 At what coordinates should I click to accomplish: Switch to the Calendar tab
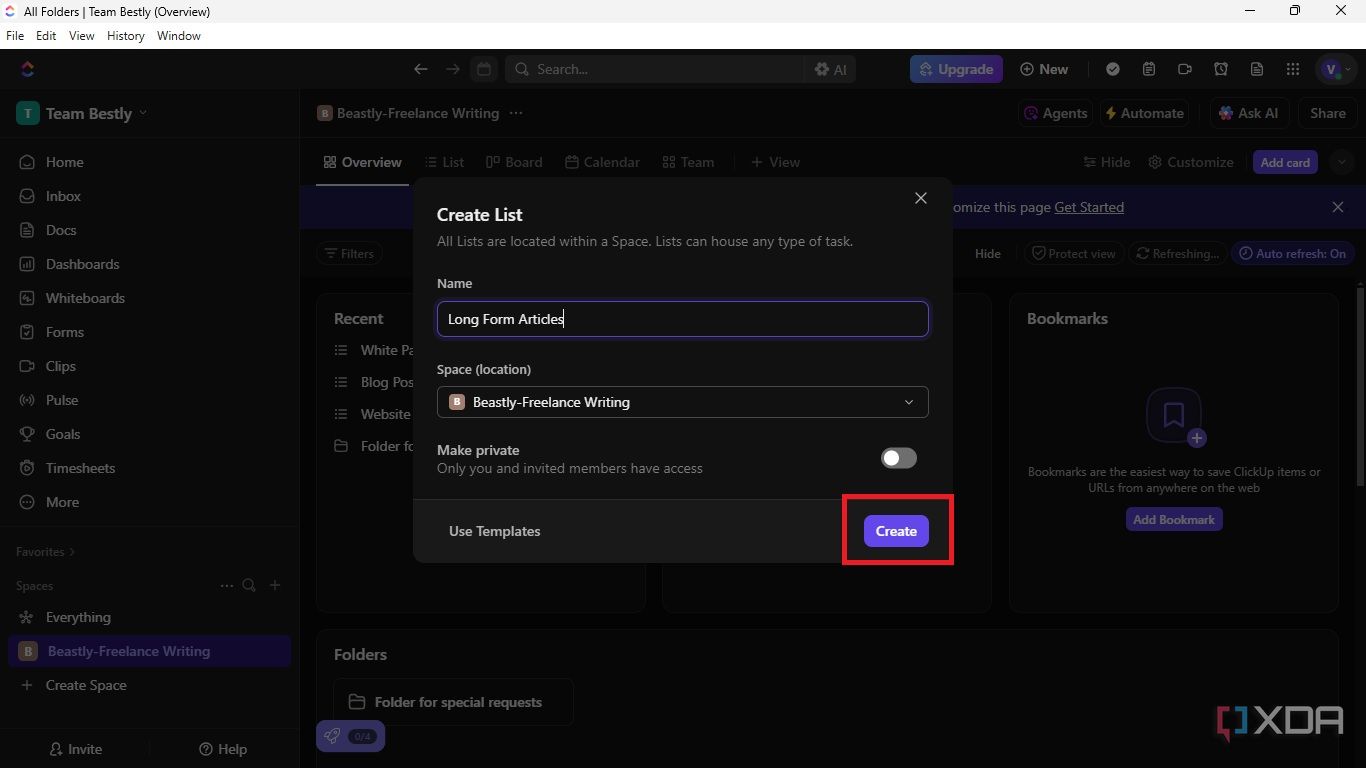click(x=602, y=162)
